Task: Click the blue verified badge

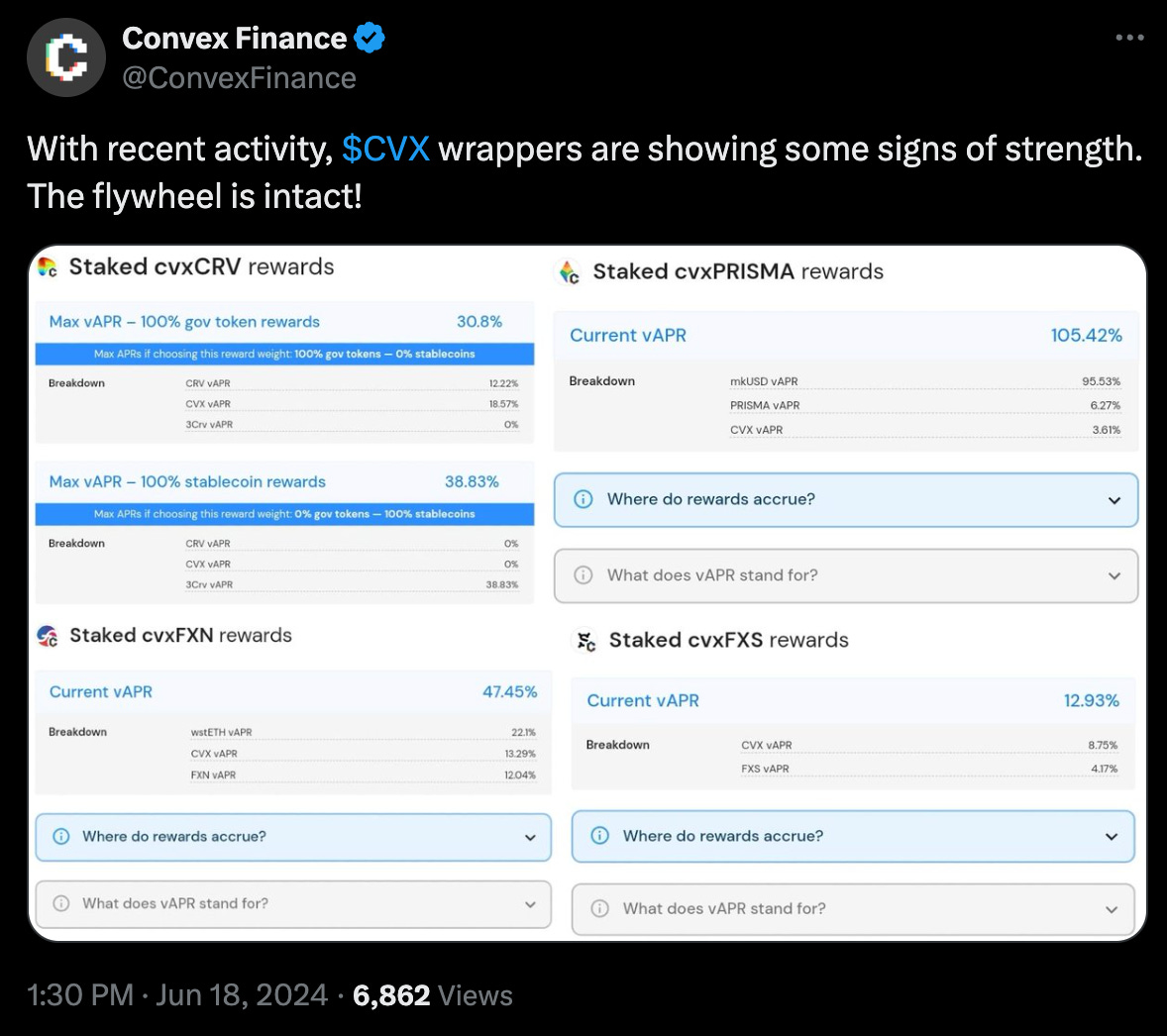Action: coord(370,38)
